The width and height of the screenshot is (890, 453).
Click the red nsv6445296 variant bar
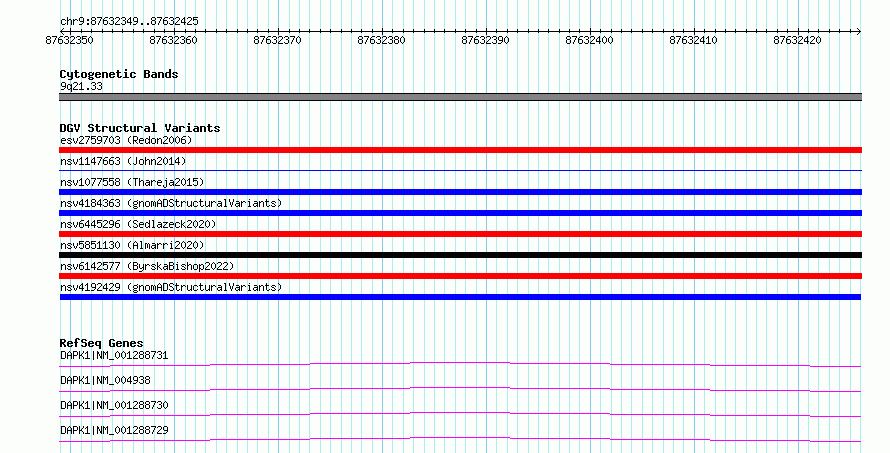(460, 234)
